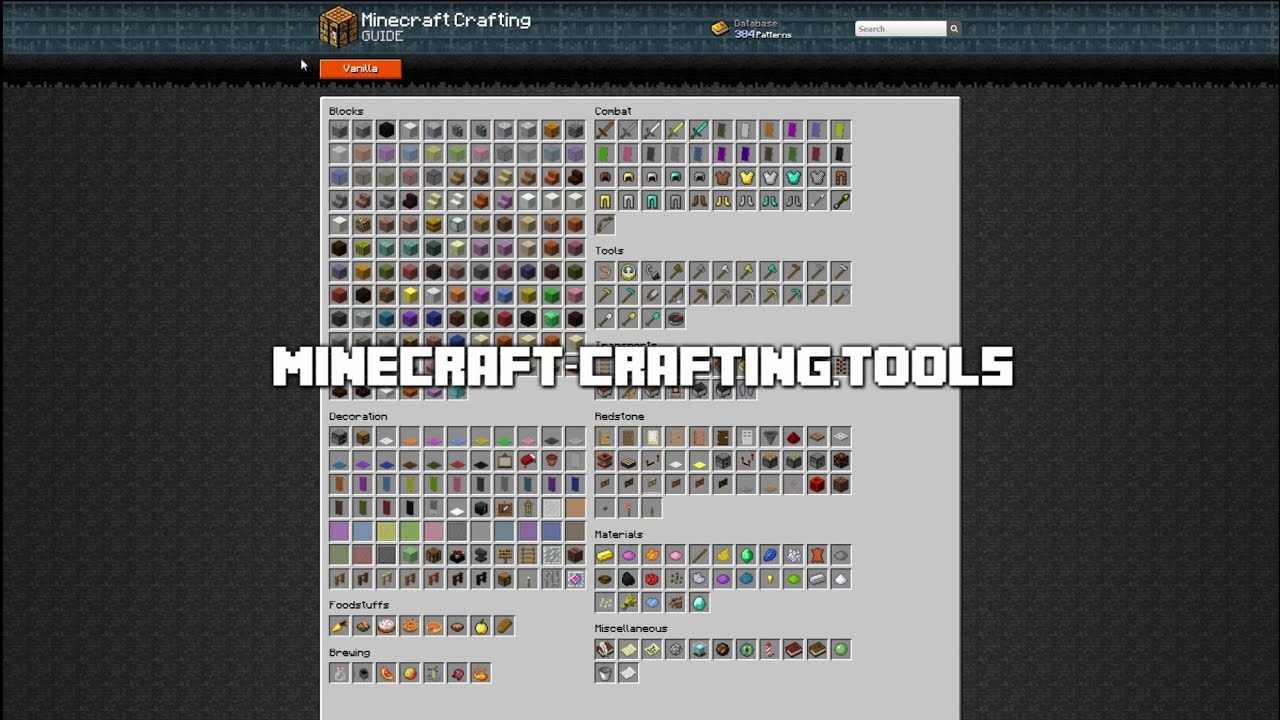Select the clock icon in Tools

(628, 272)
